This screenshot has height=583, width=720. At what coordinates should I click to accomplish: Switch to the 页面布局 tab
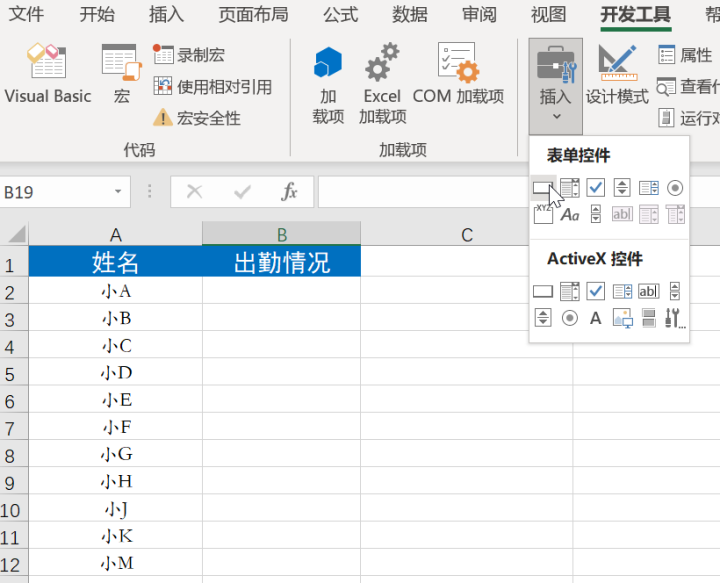tap(253, 14)
